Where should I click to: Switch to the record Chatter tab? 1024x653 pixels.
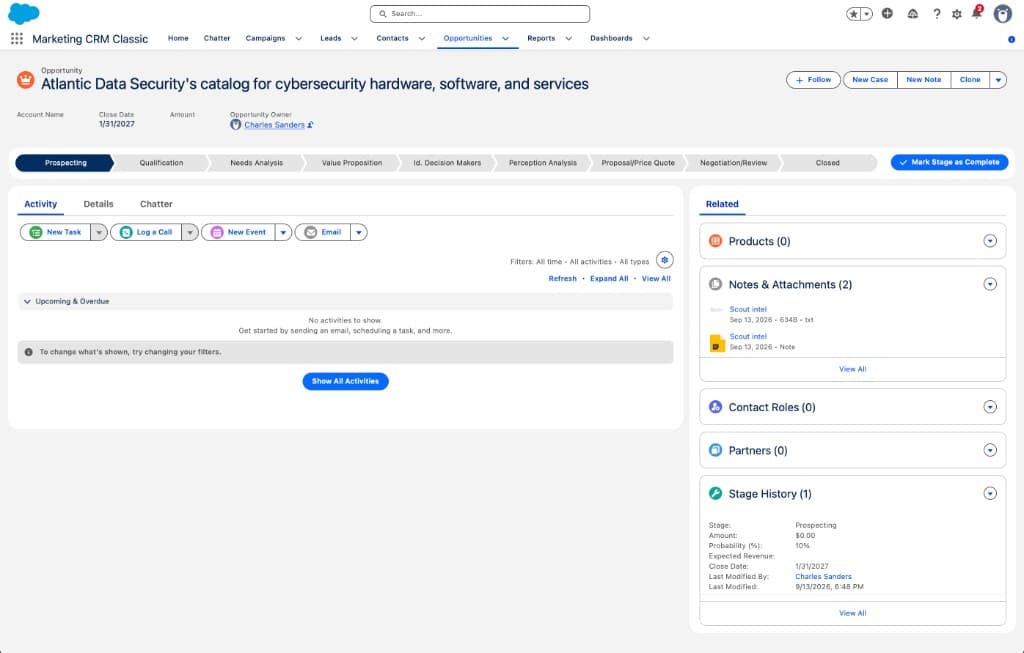point(156,204)
